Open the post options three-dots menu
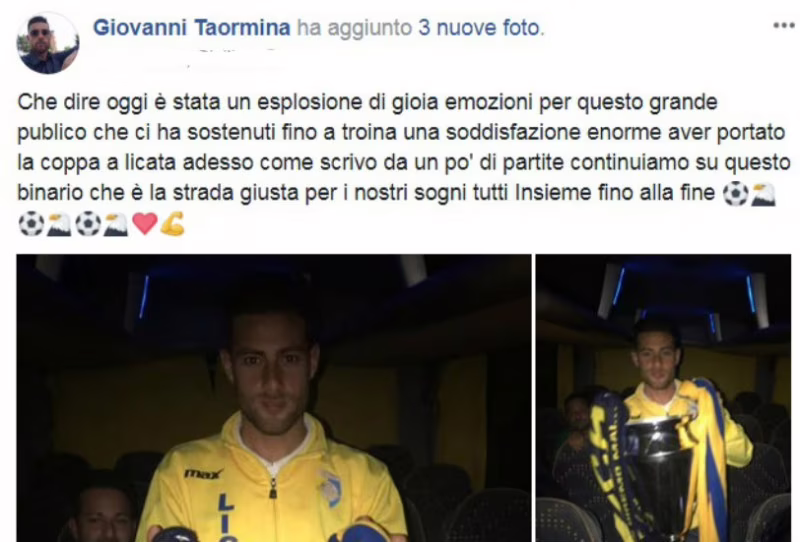Screen dimensions: 800x542 click(x=784, y=26)
